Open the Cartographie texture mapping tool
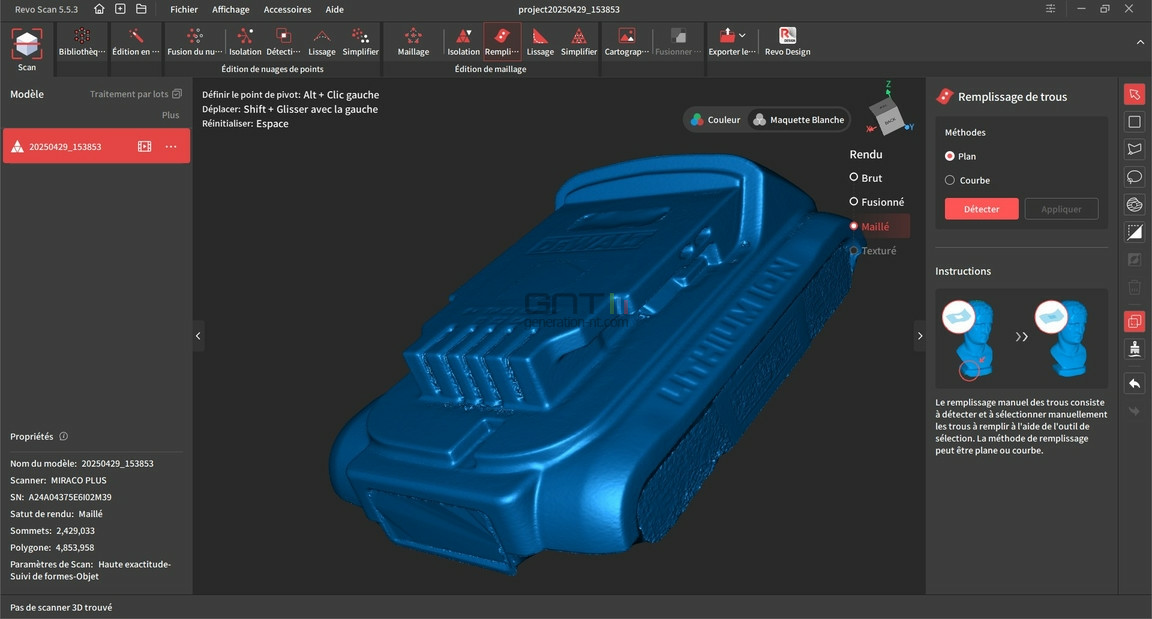Viewport: 1152px width, 619px height. [627, 42]
